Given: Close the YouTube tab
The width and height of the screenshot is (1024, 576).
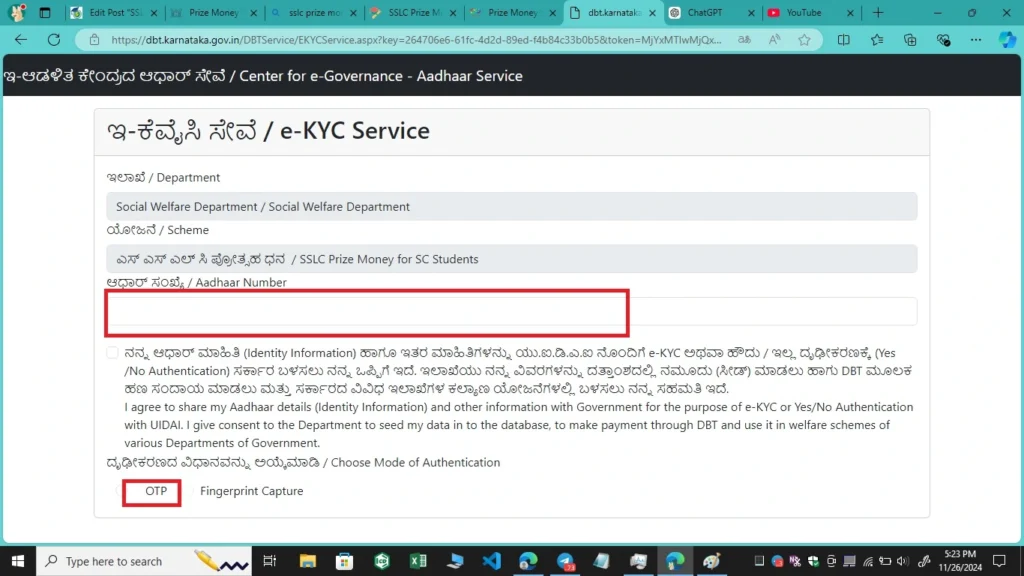Looking at the screenshot, I should coord(850,12).
